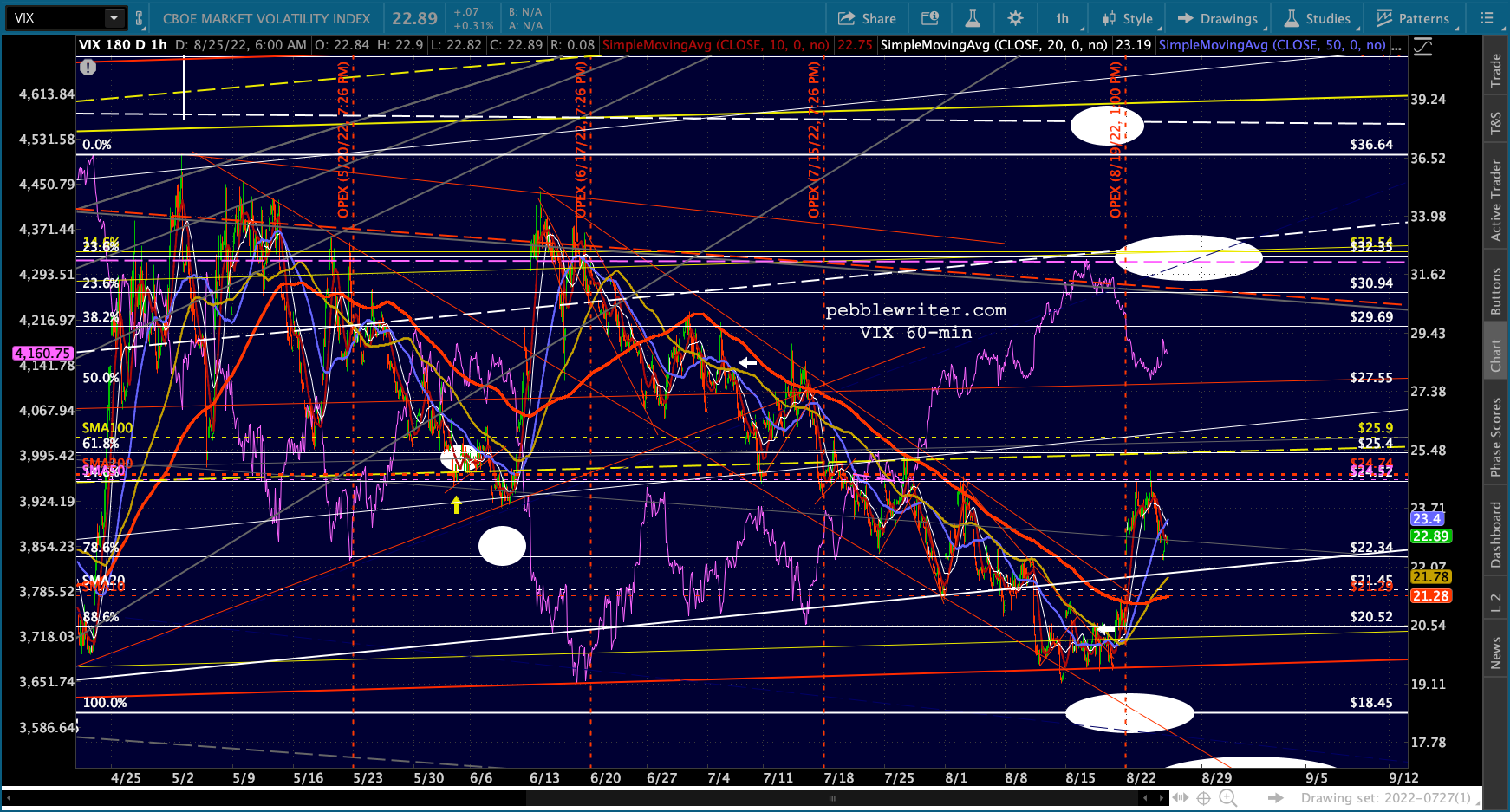
Task: Click the horizontal time scrollbar thumb
Action: click(832, 798)
